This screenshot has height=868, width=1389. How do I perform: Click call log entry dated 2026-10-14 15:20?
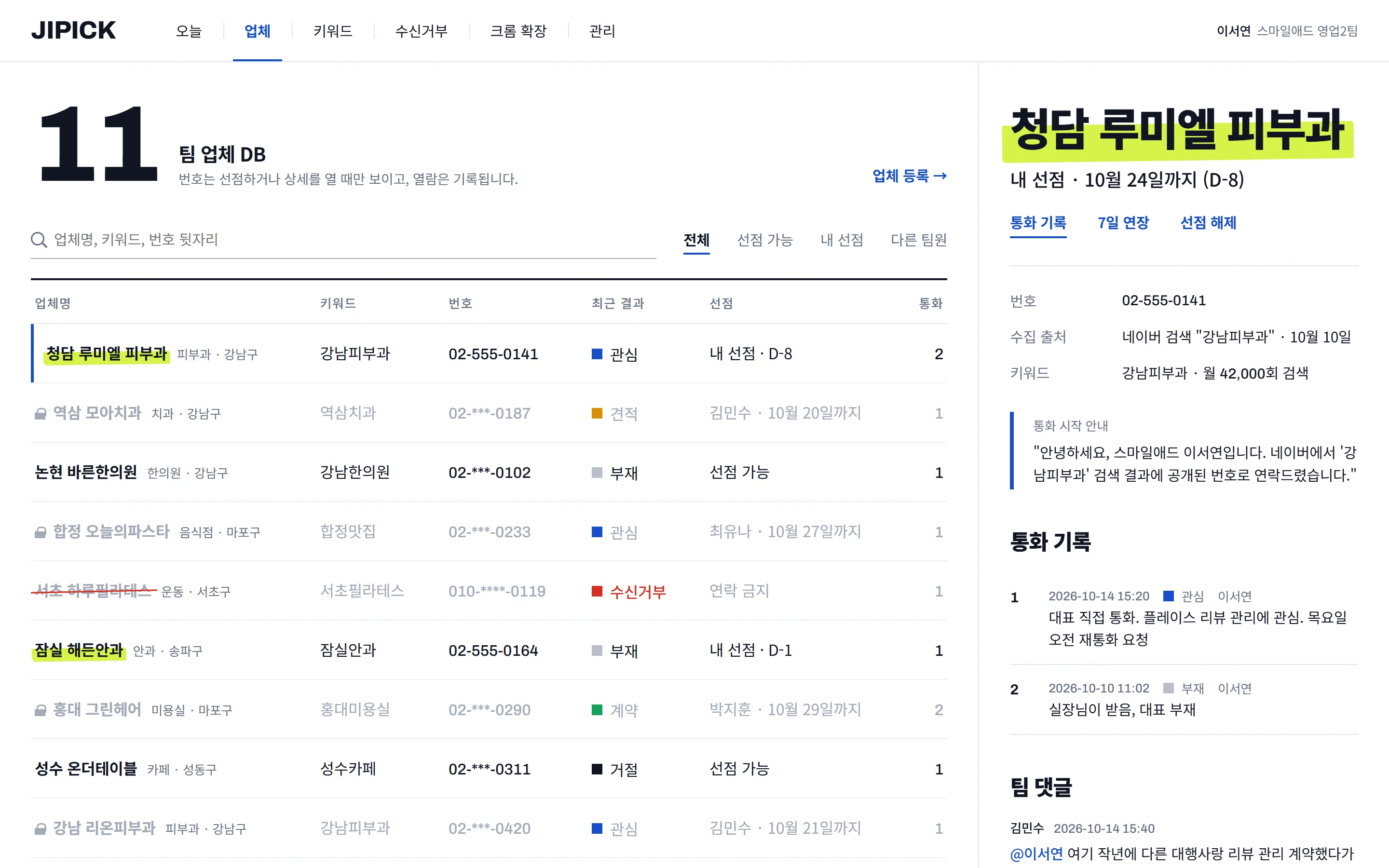(x=1184, y=618)
